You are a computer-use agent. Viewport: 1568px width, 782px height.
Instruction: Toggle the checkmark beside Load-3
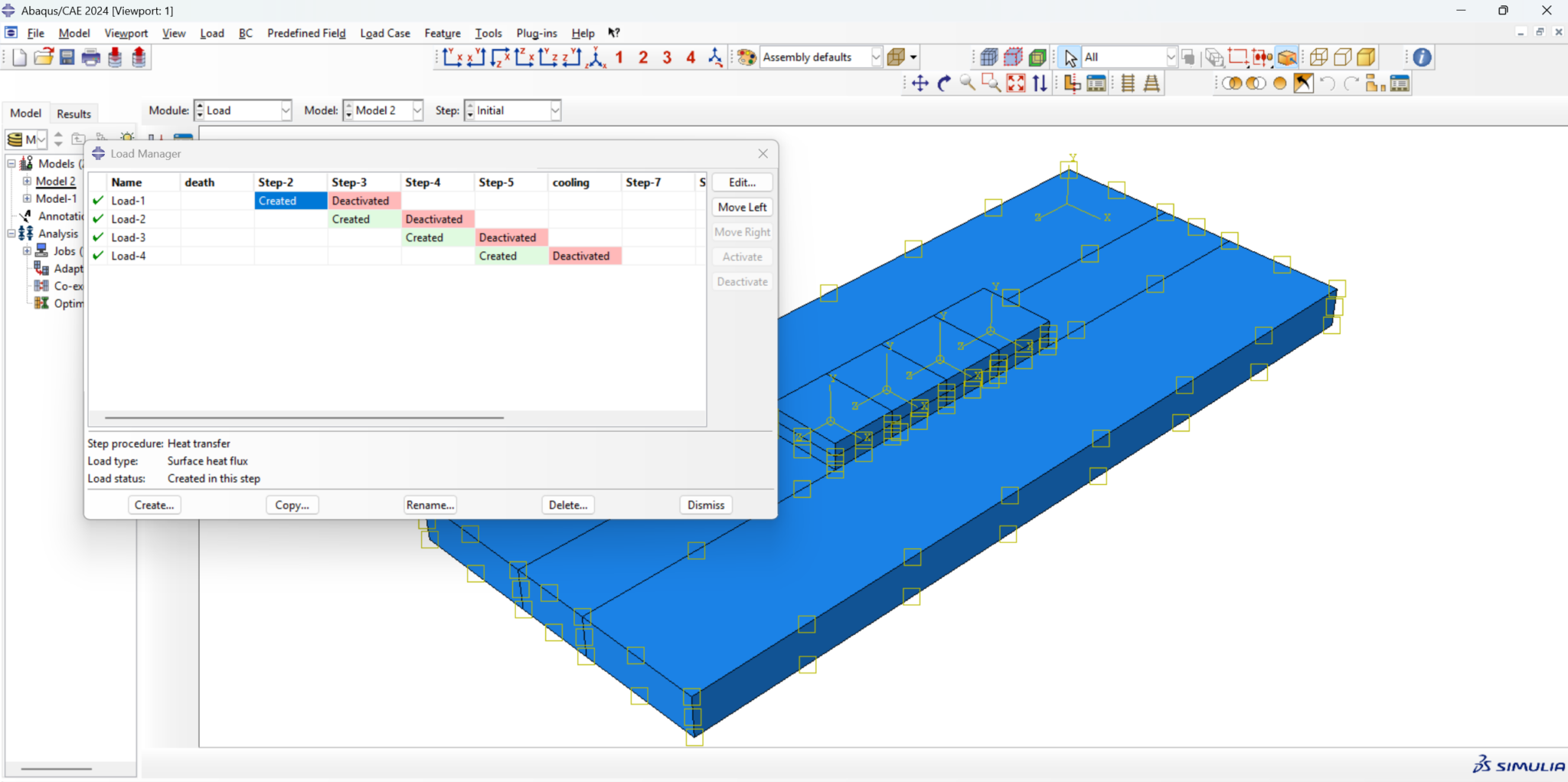point(98,237)
